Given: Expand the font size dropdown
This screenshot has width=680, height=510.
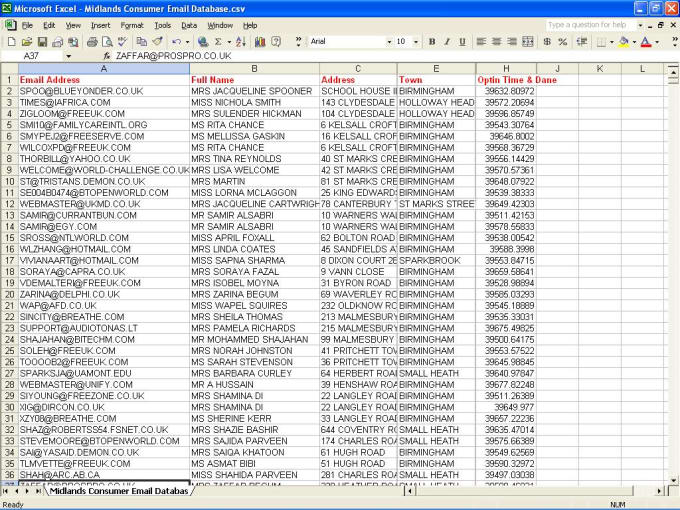Looking at the screenshot, I should (x=416, y=42).
